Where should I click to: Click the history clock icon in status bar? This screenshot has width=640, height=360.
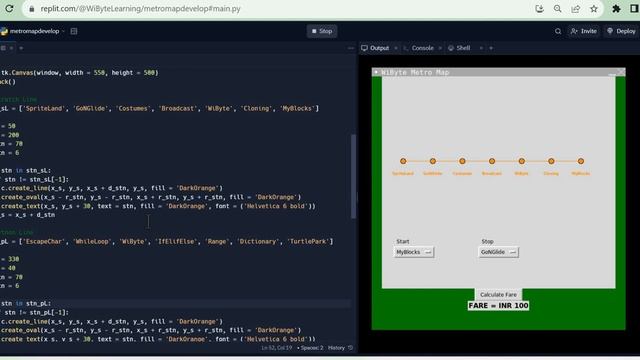pos(350,348)
